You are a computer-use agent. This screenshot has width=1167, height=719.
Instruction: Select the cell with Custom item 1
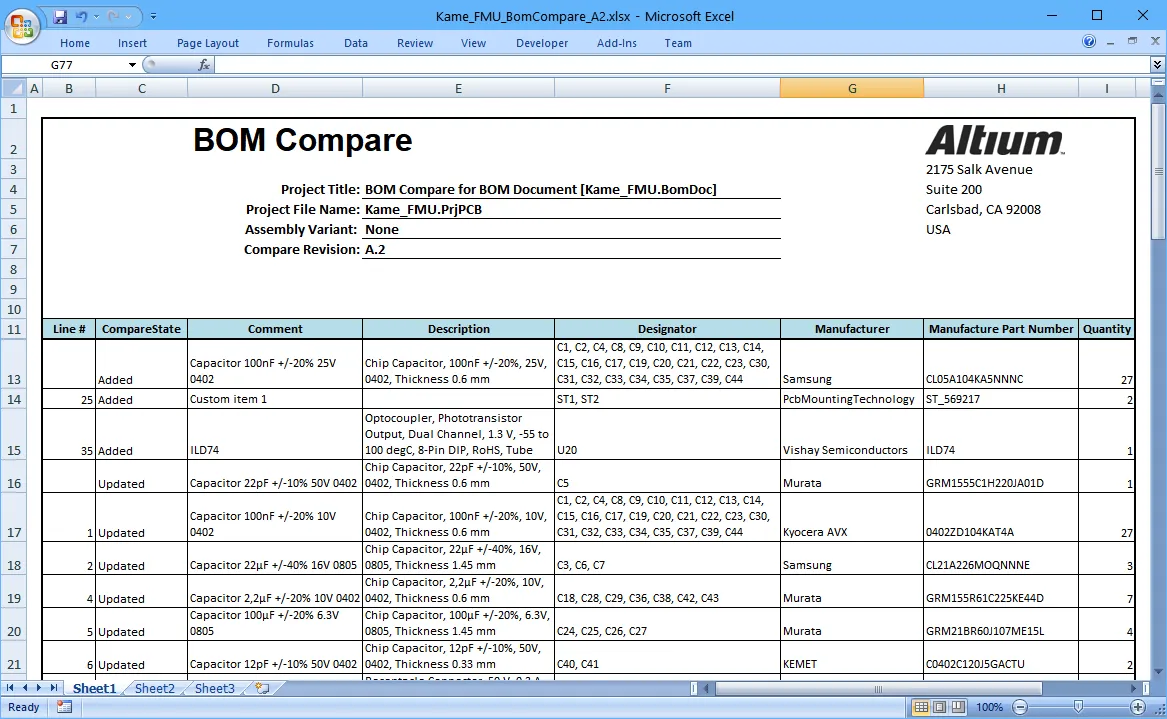tap(275, 399)
